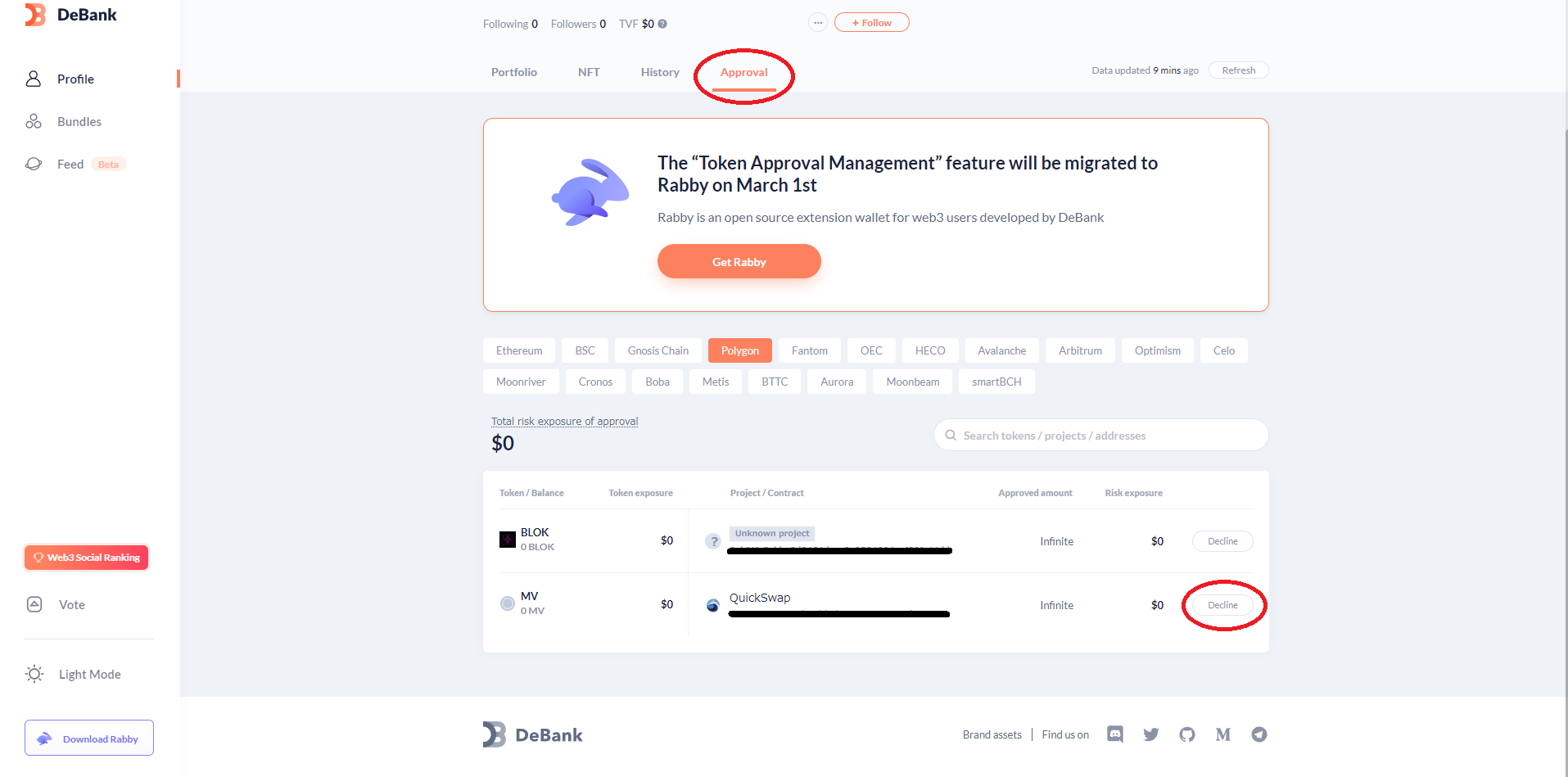This screenshot has width=1568, height=777.
Task: Click the Risk exposure column header
Action: [1134, 493]
